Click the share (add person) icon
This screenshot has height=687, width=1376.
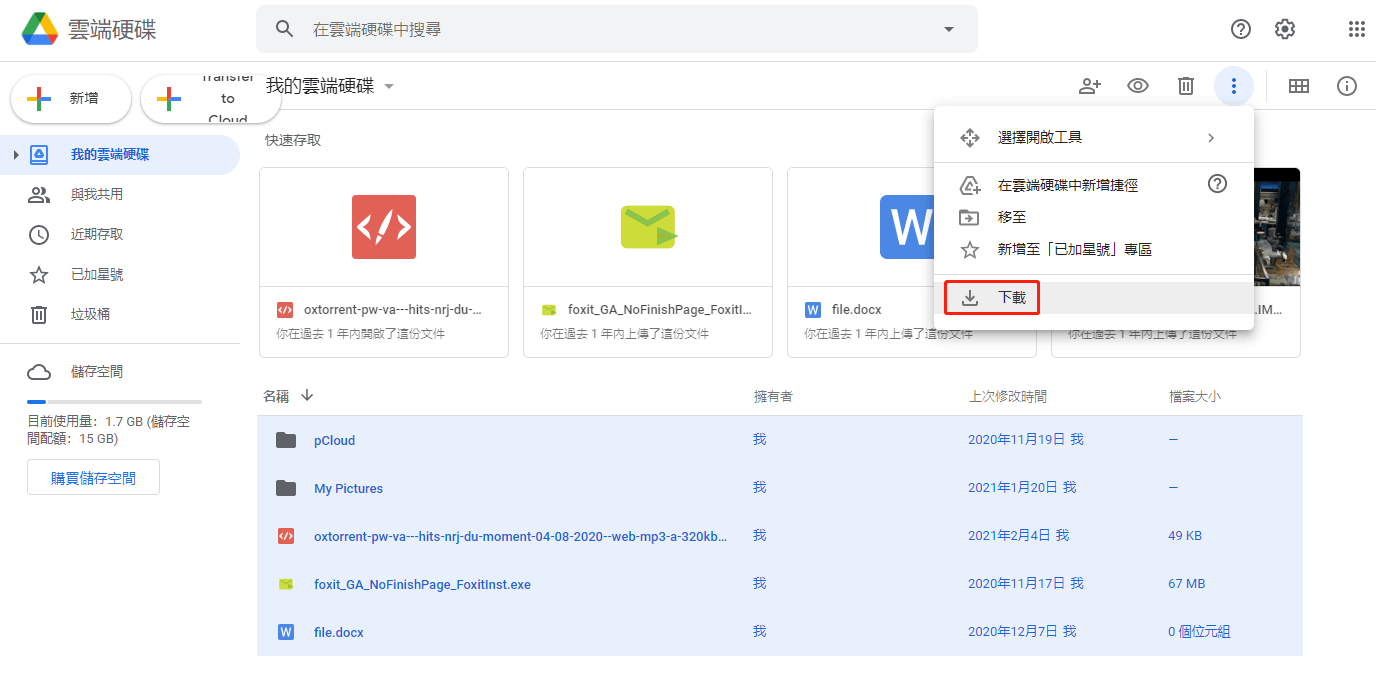click(x=1089, y=86)
